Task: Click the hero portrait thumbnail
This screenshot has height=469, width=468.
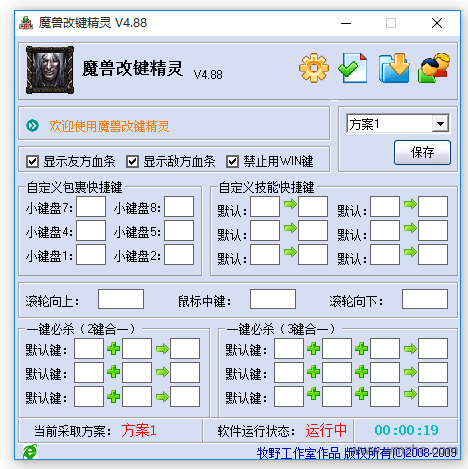Action: coord(50,70)
